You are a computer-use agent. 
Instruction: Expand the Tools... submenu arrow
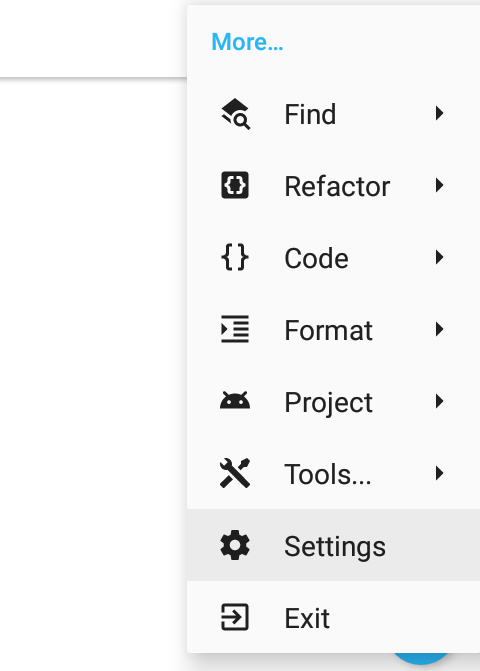coord(439,473)
